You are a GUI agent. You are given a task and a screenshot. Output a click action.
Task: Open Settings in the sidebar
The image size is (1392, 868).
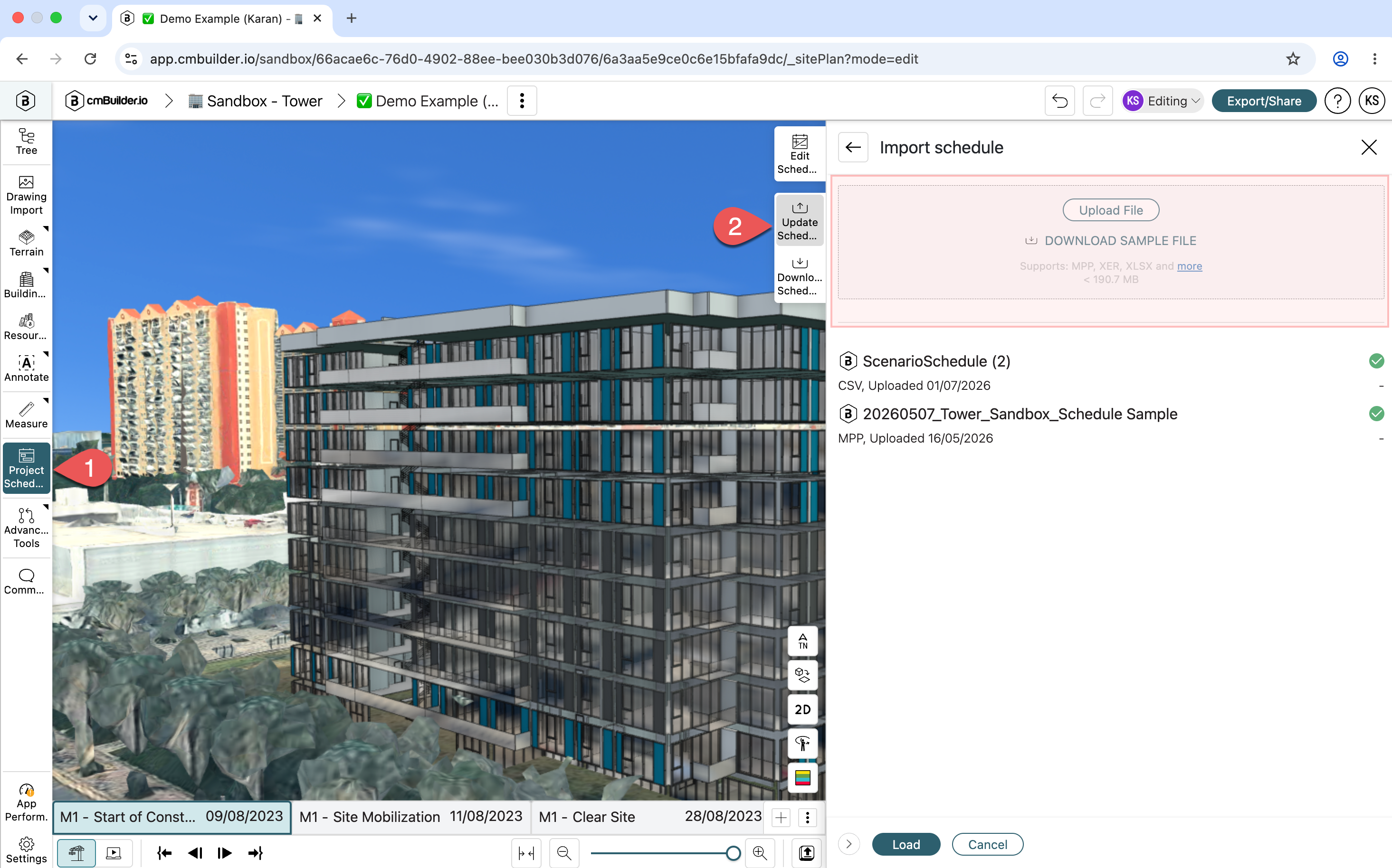pyautogui.click(x=27, y=850)
